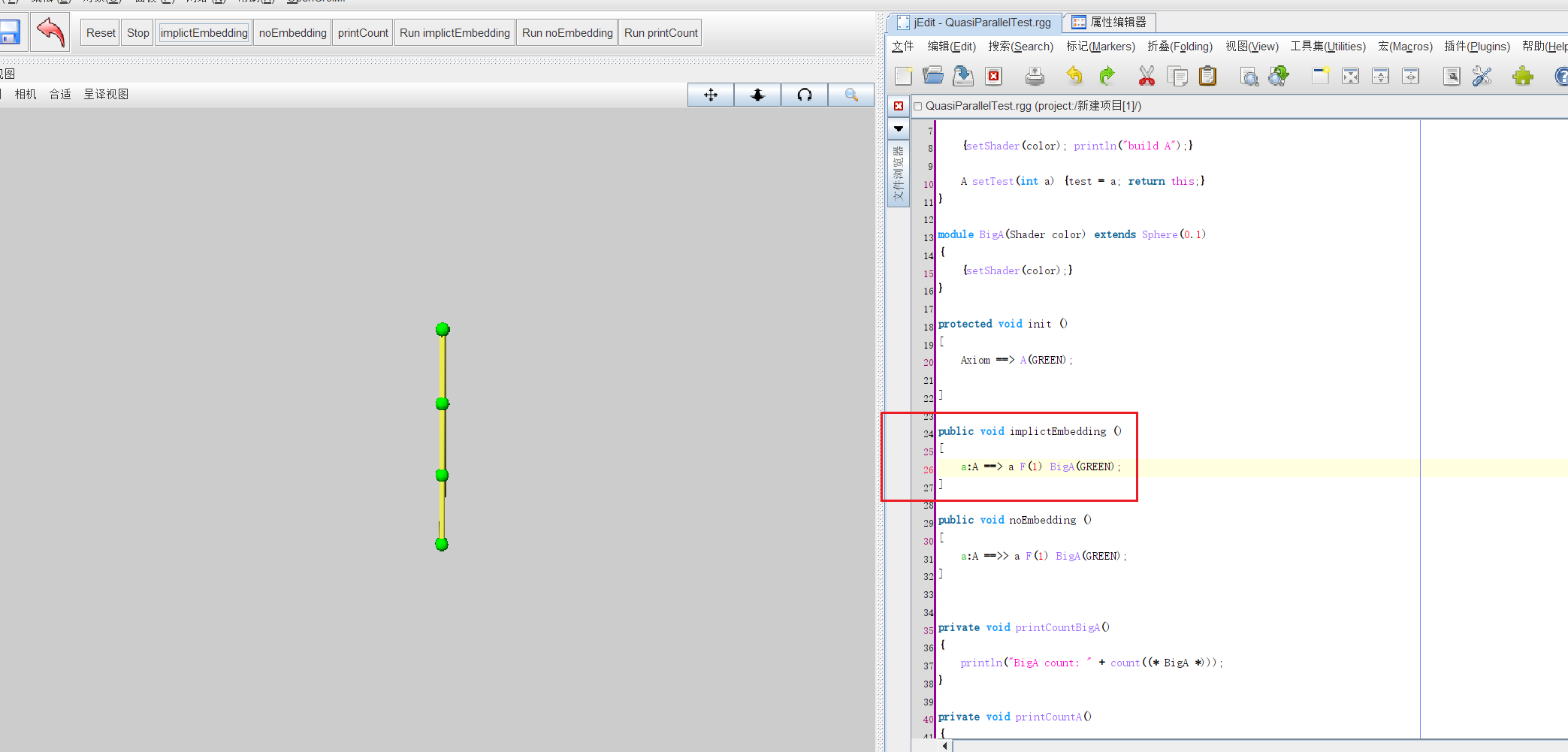Switch to the jEdit QuasiParallelTest.rgg tab

coord(974,23)
